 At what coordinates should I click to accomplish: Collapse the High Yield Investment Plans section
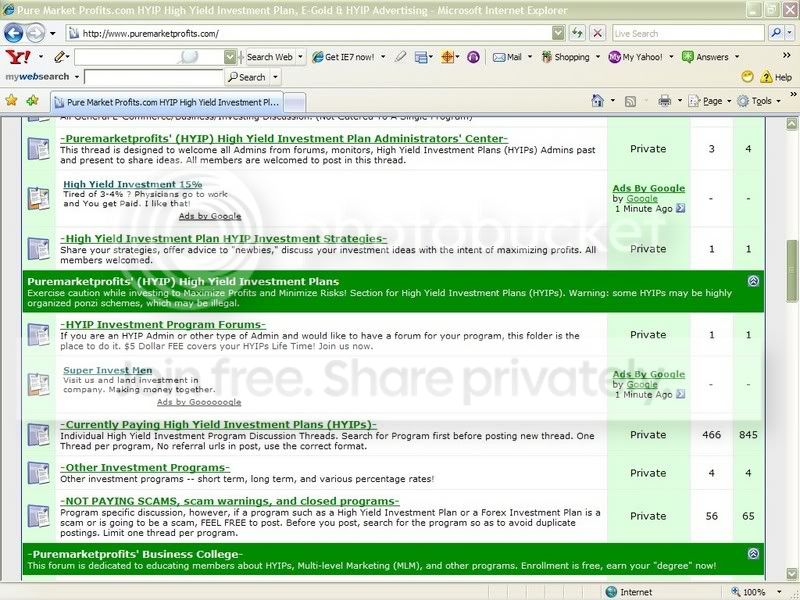[x=753, y=281]
